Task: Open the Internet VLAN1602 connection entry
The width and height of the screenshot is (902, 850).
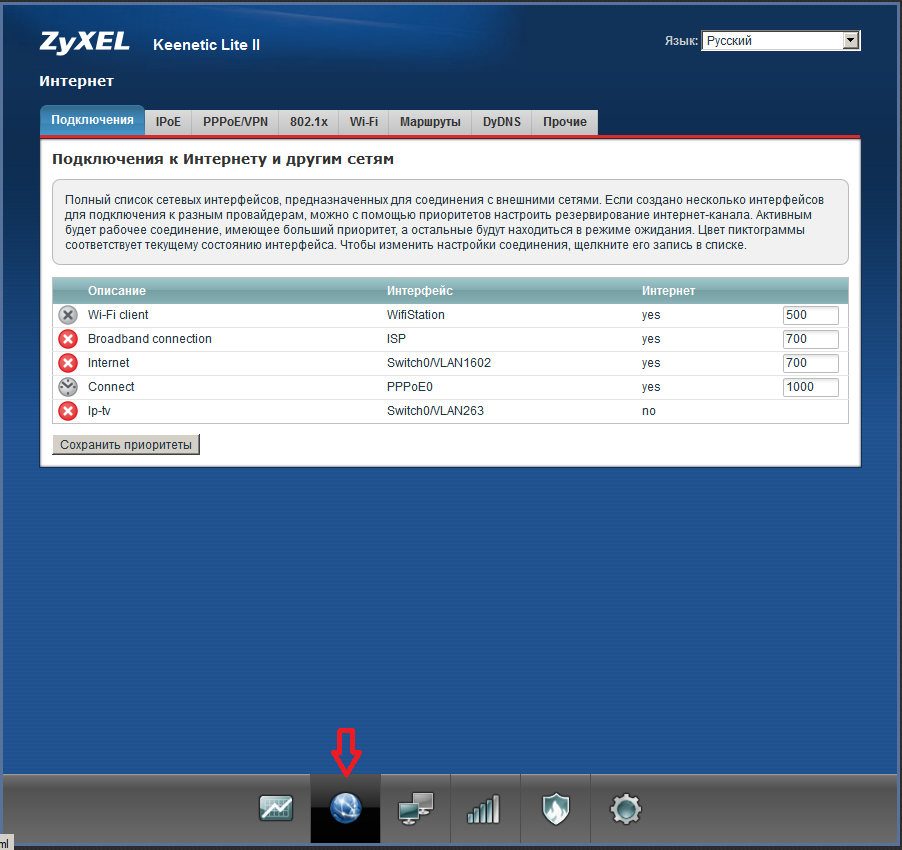Action: (x=109, y=363)
